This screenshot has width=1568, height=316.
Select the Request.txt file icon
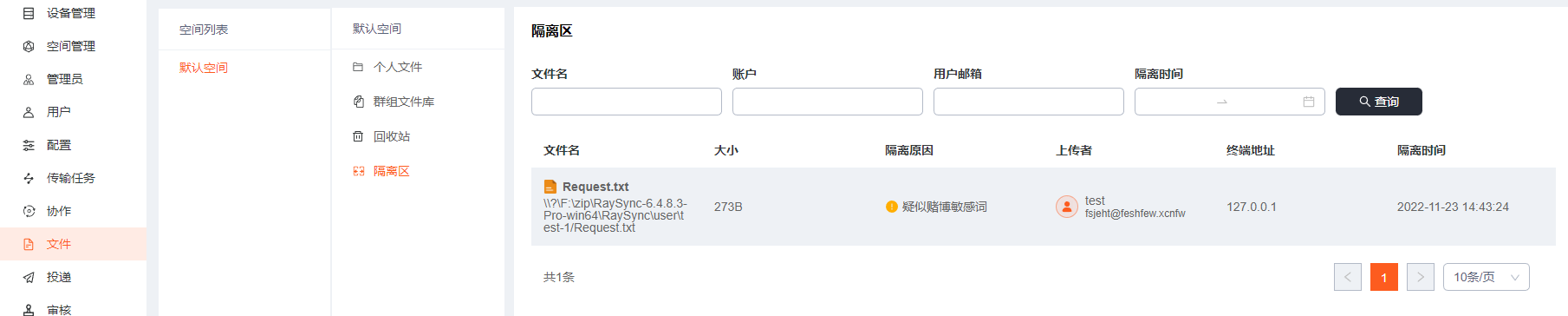550,187
